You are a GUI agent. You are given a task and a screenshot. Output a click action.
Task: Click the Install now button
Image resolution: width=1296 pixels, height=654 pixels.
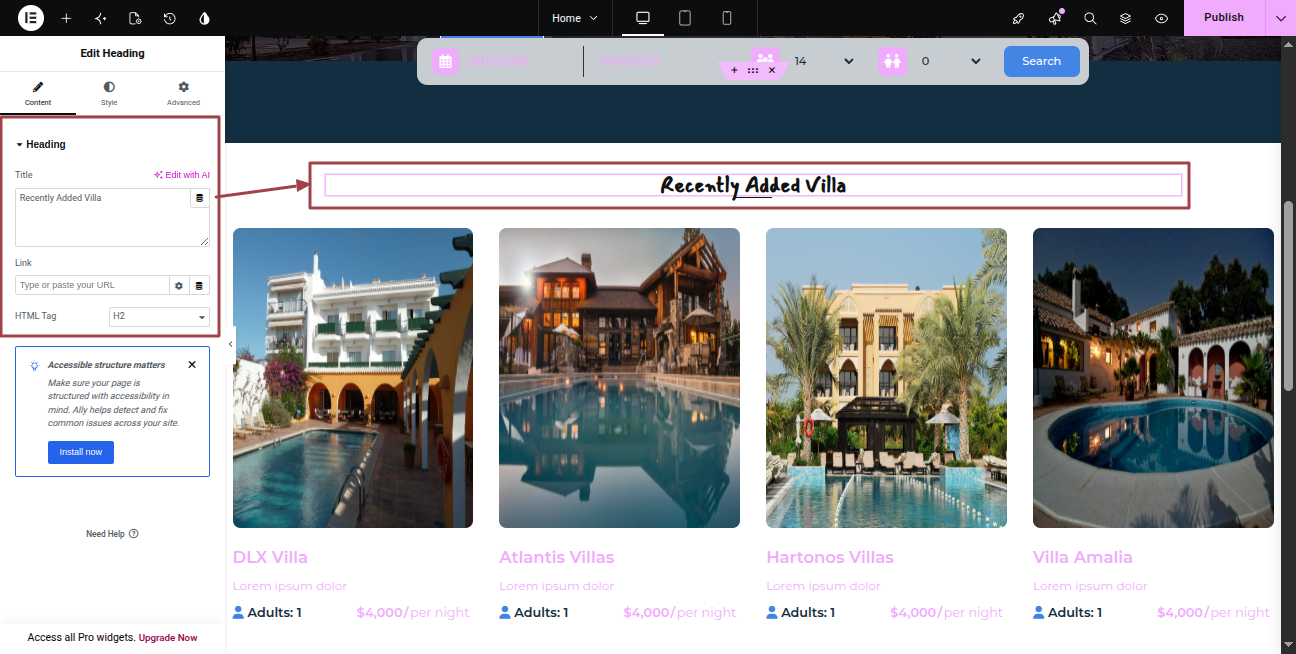81,452
